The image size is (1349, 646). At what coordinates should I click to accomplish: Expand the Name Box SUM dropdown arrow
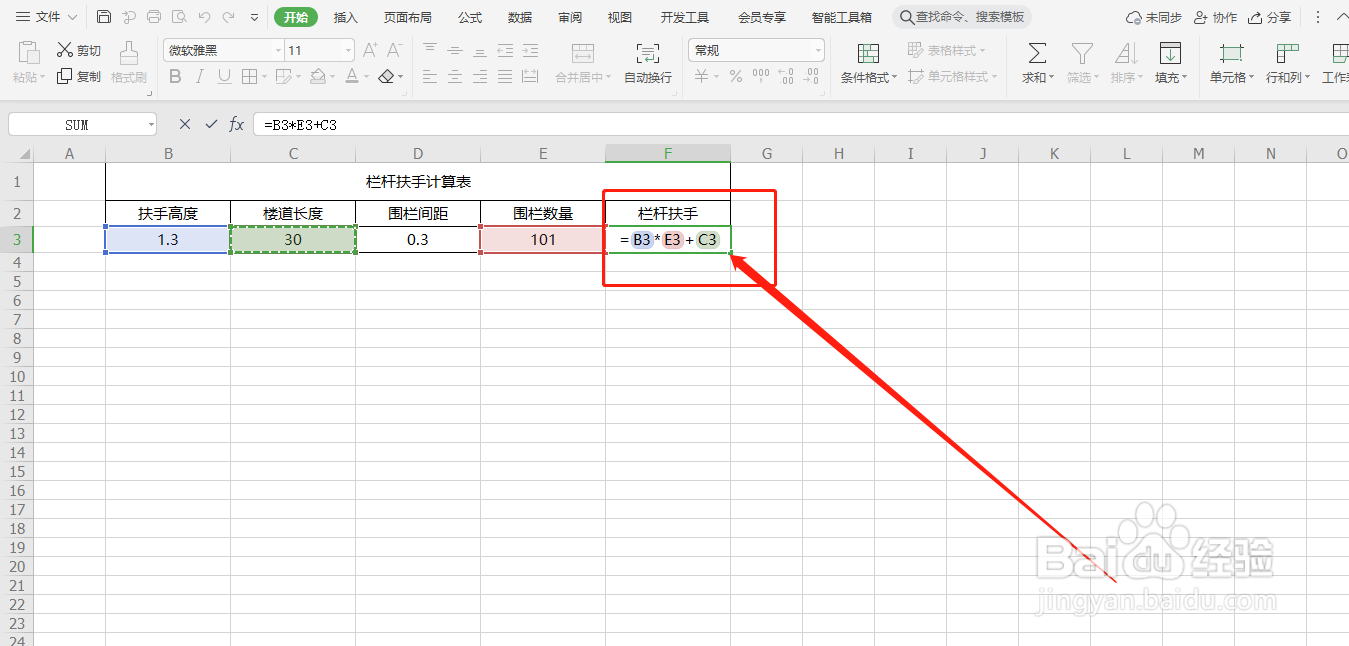(x=151, y=125)
